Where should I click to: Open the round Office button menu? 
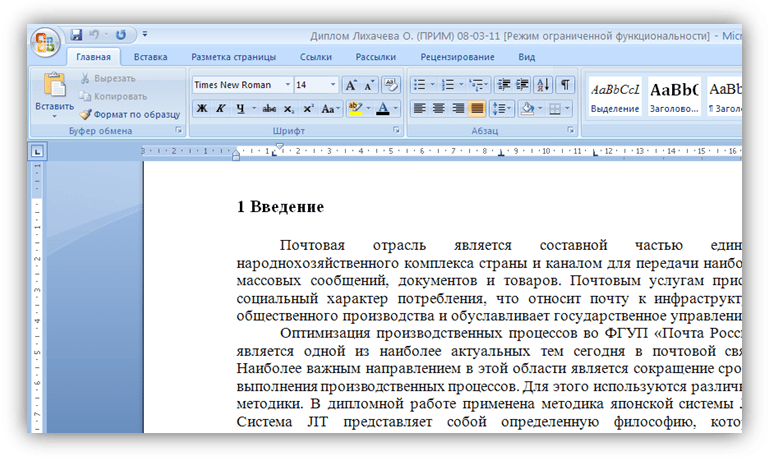tap(45, 43)
